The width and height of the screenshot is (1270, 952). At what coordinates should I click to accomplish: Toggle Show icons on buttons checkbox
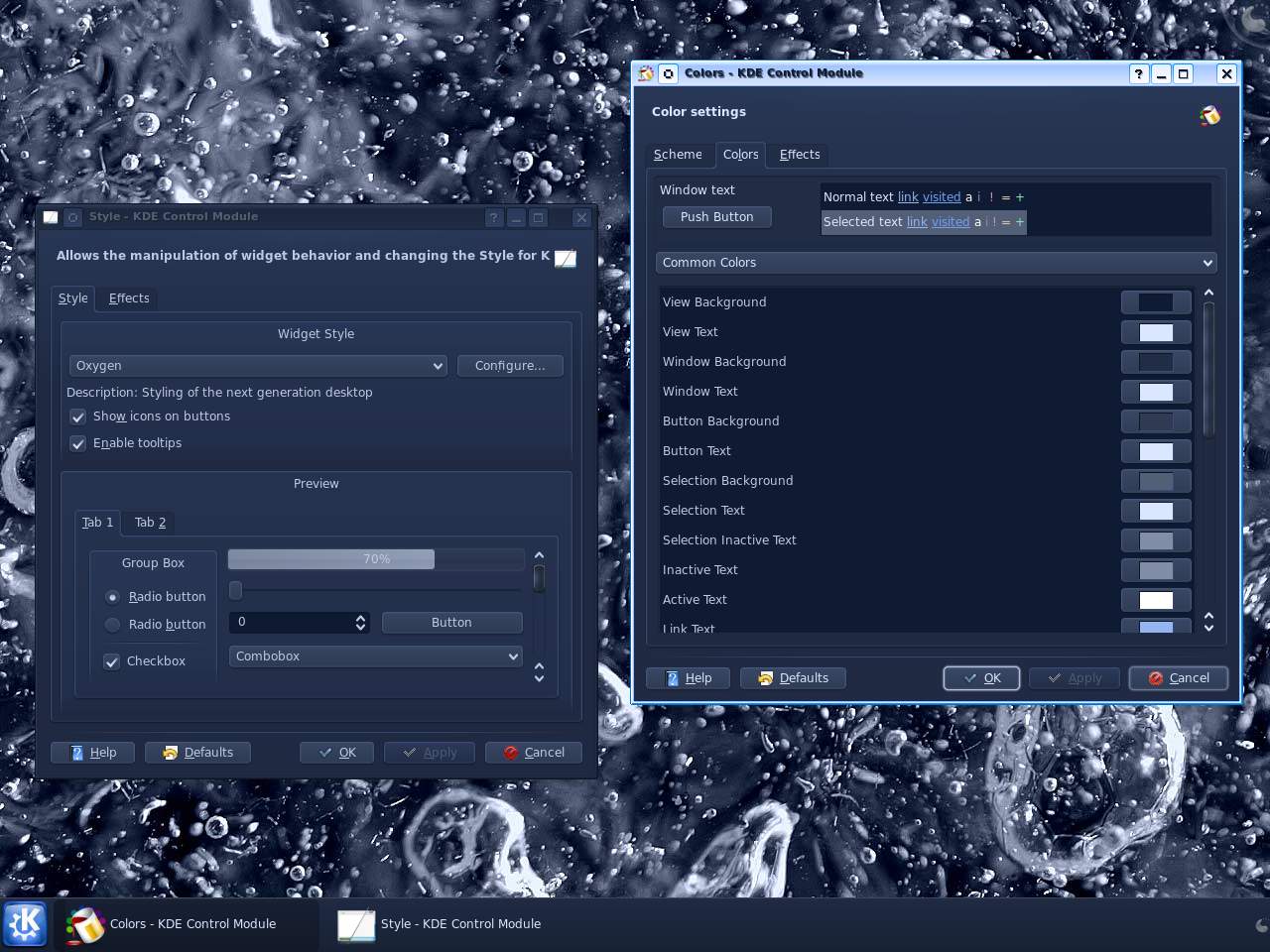pyautogui.click(x=77, y=416)
